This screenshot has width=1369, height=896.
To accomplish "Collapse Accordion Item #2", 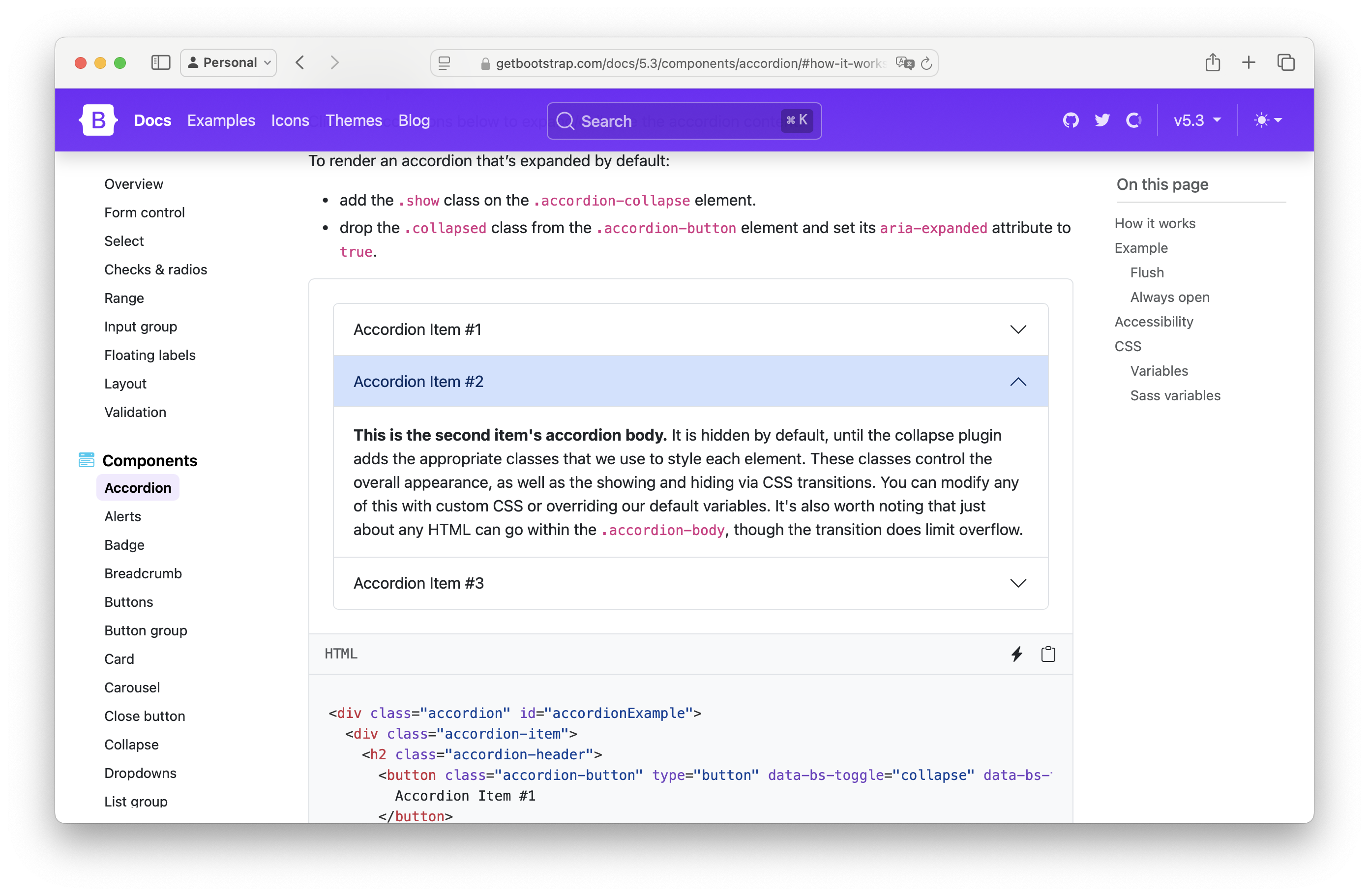I will pos(690,381).
